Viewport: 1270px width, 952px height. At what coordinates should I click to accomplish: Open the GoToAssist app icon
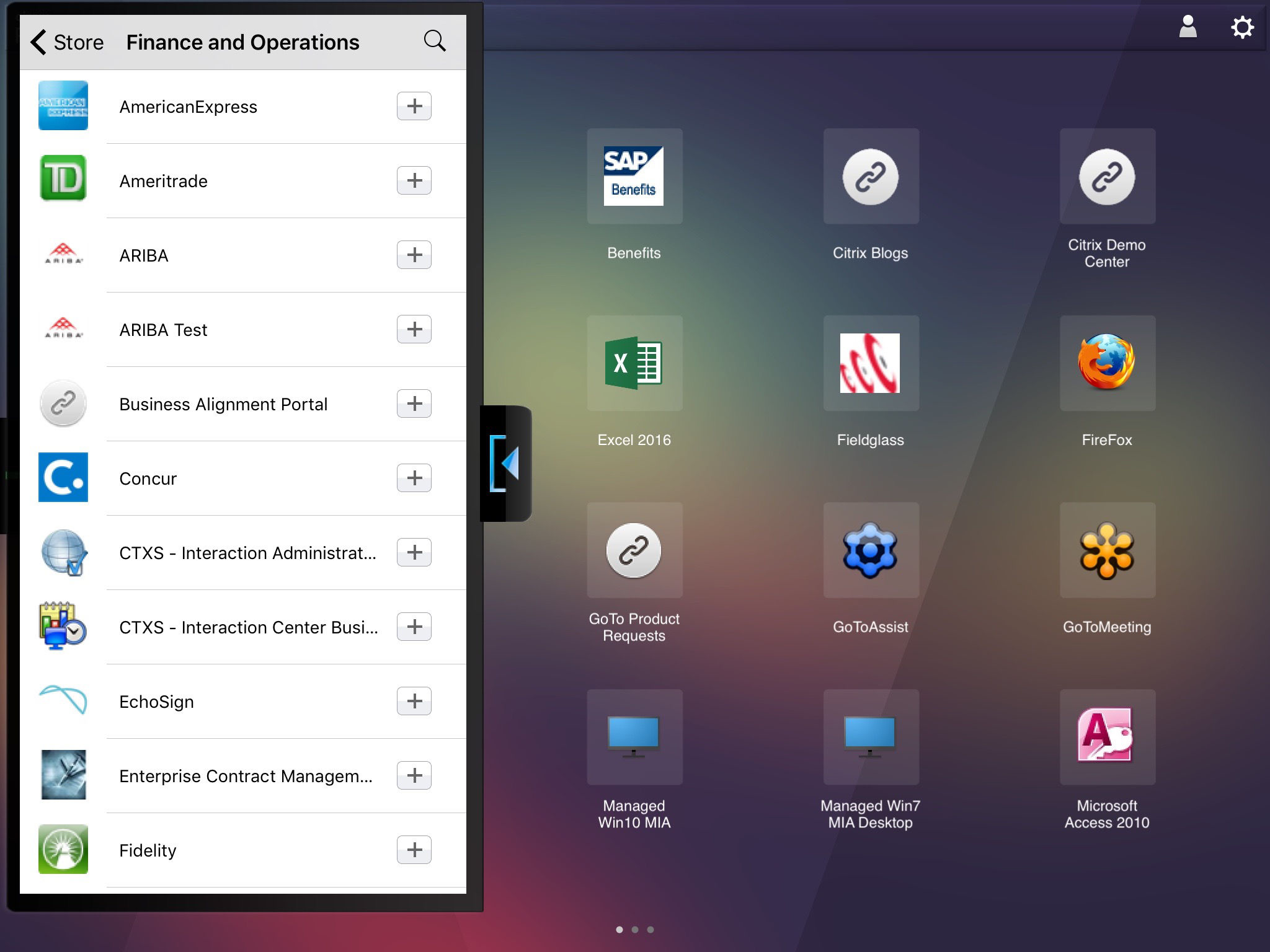(870, 550)
